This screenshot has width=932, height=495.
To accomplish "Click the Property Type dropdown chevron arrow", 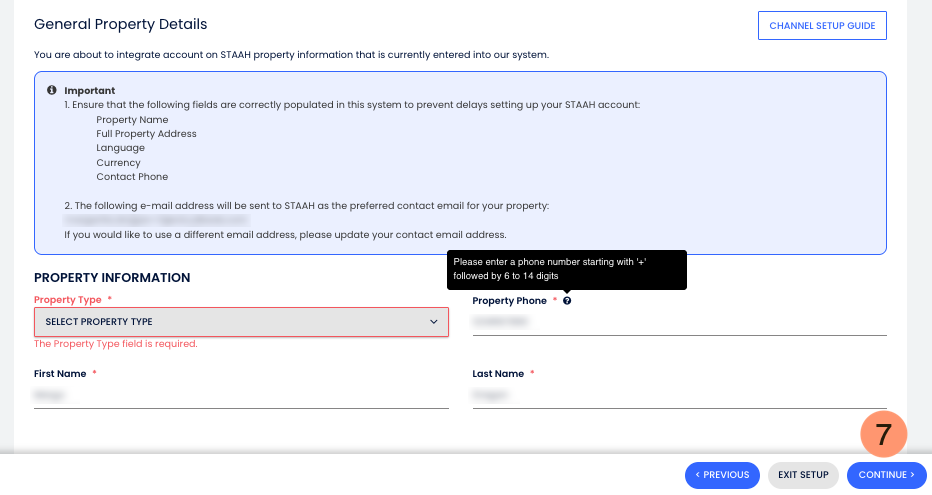I will (x=433, y=322).
